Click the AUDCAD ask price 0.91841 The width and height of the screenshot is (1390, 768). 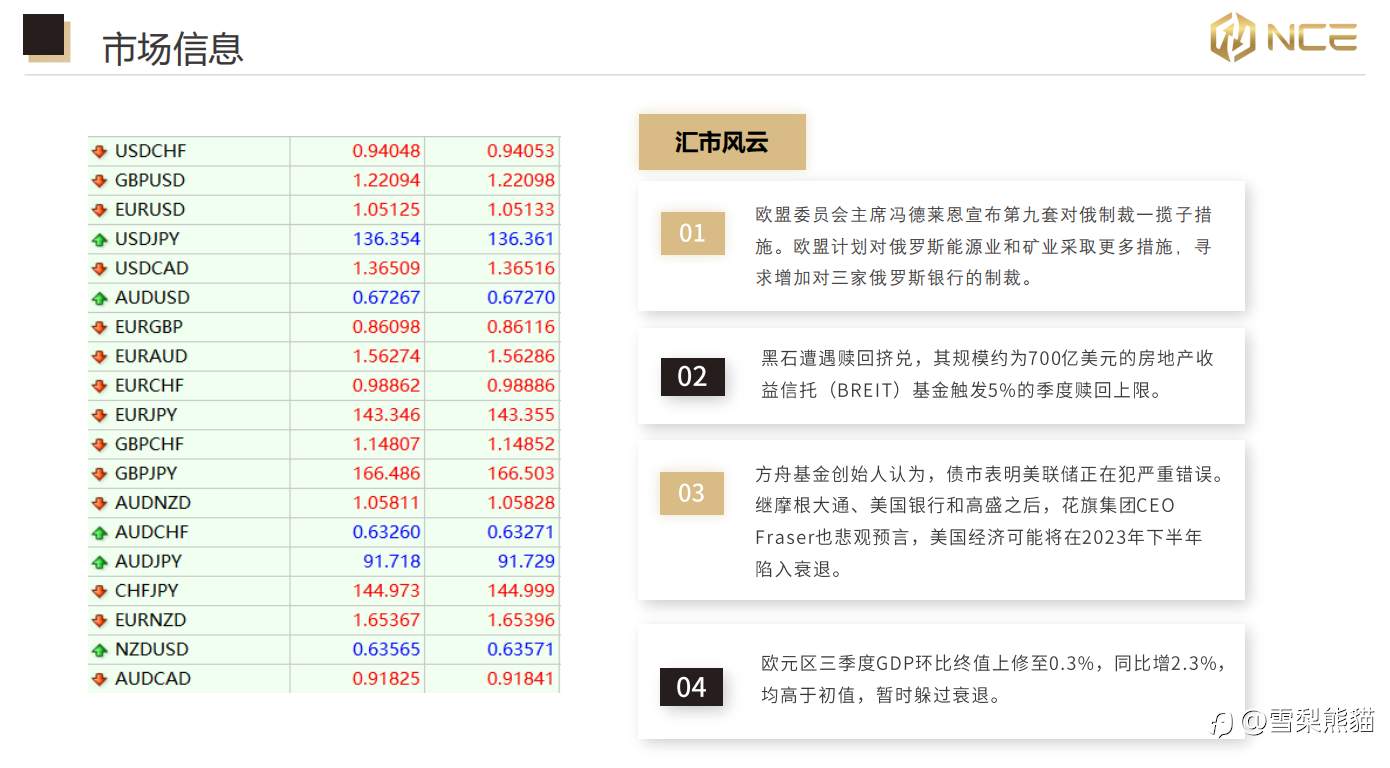[521, 678]
